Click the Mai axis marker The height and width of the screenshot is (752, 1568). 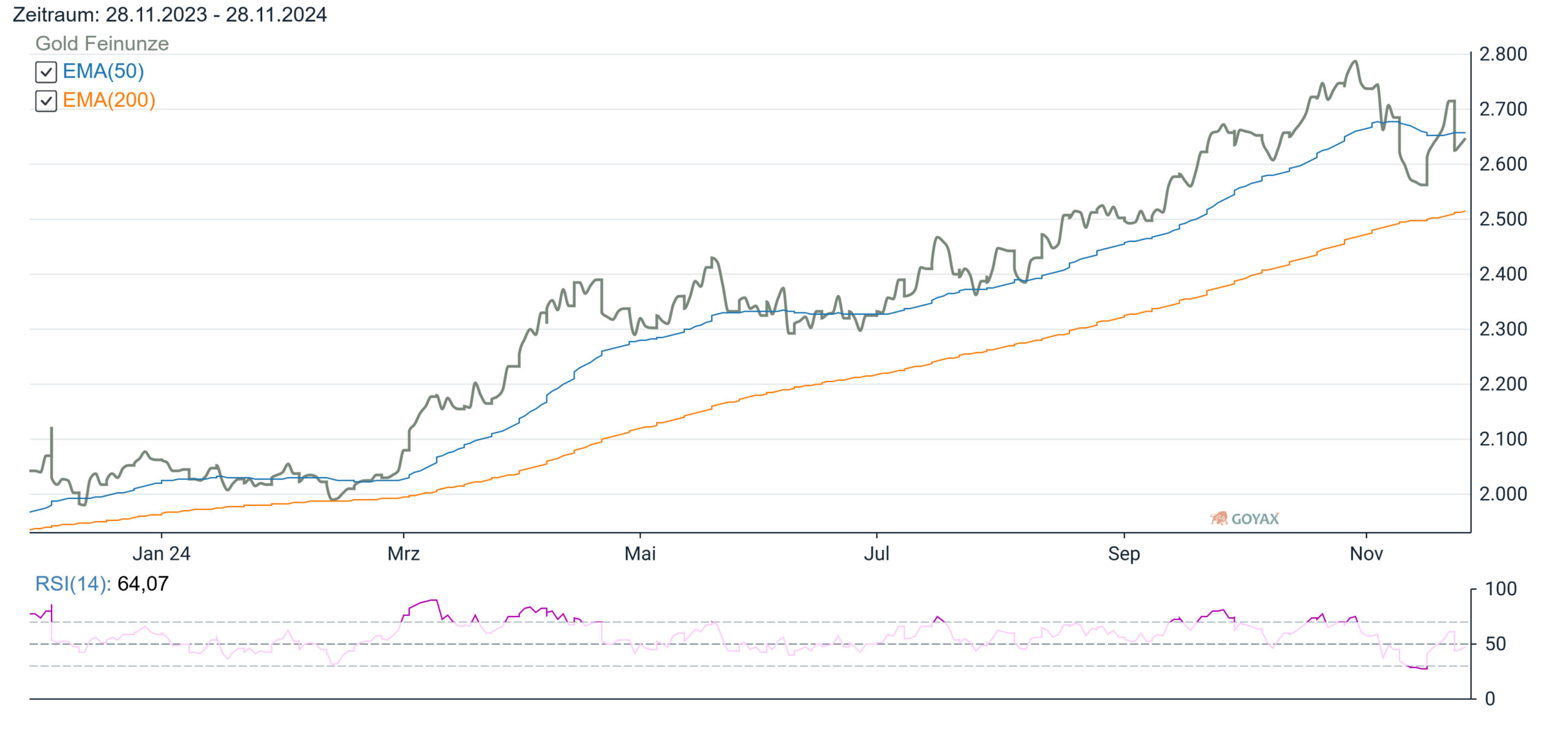640,554
